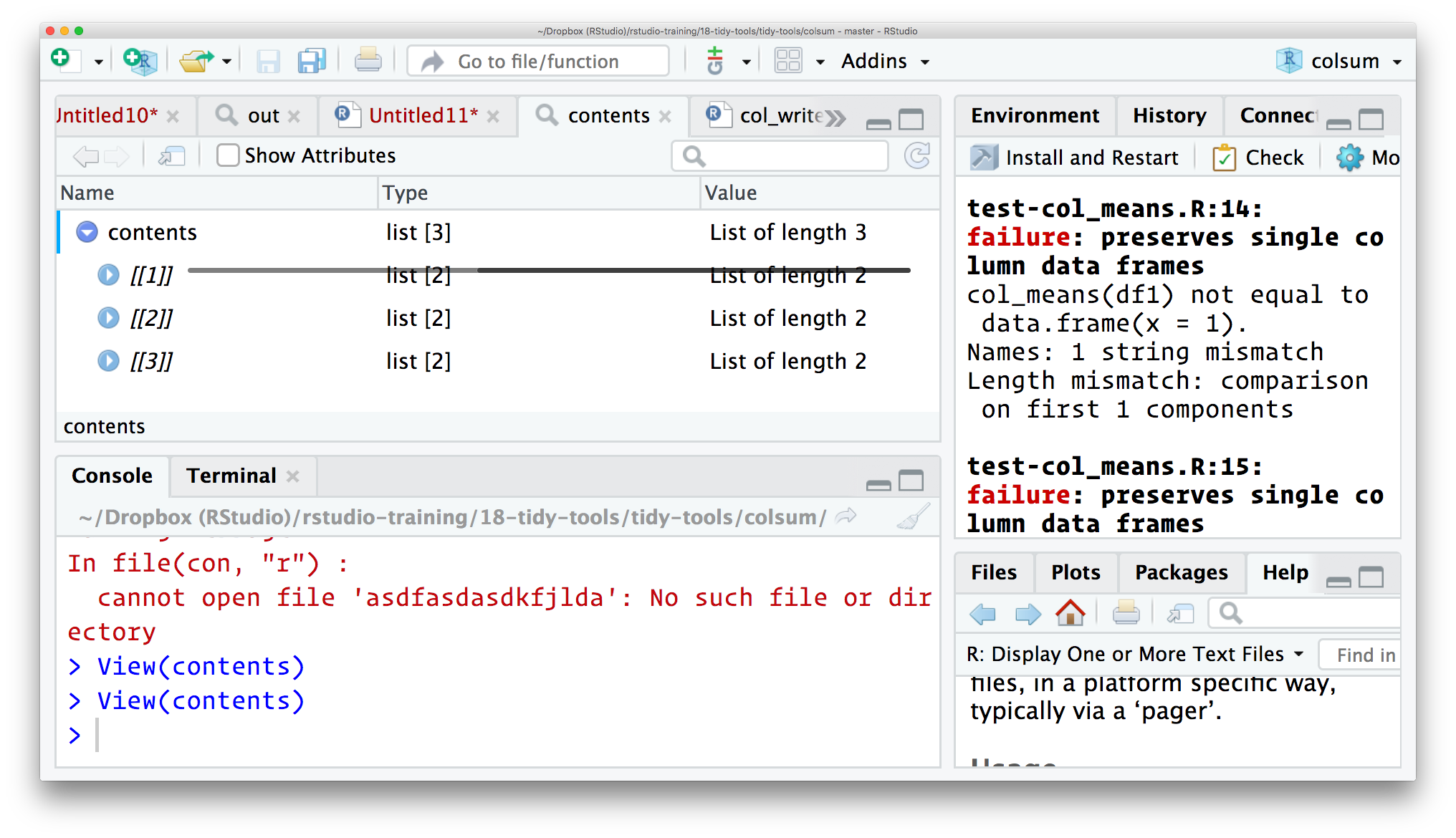Expand the [[1]] list entry
The height and width of the screenshot is (838, 1456).
(x=107, y=274)
